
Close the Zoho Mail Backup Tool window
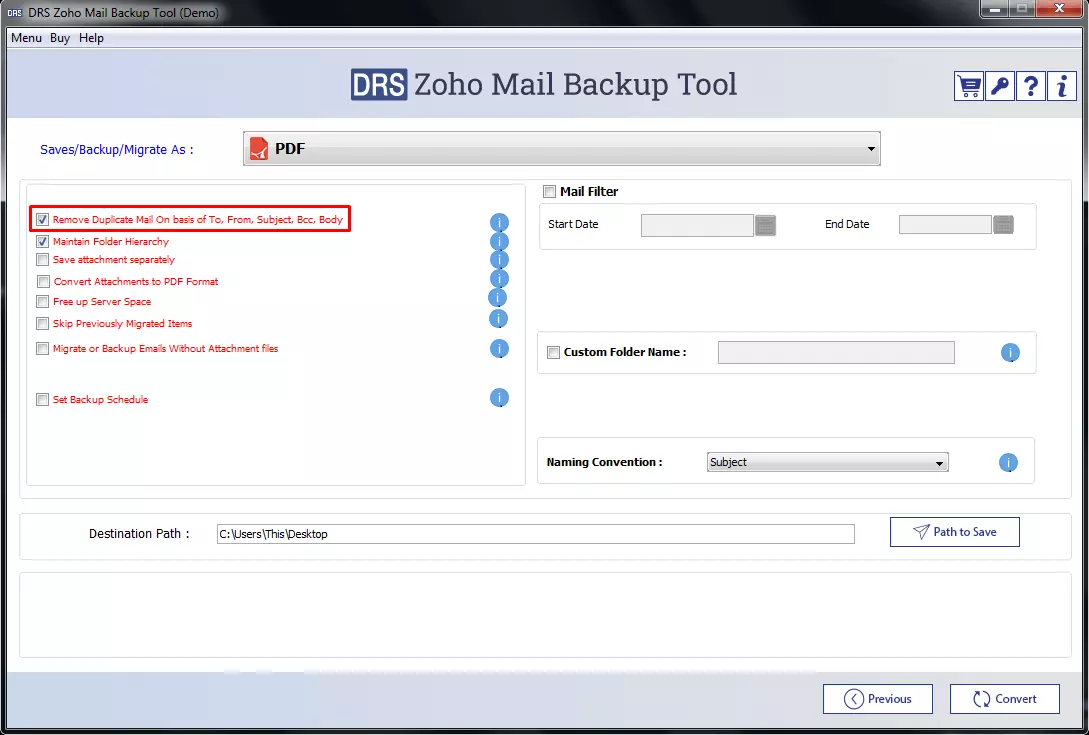click(x=1060, y=9)
